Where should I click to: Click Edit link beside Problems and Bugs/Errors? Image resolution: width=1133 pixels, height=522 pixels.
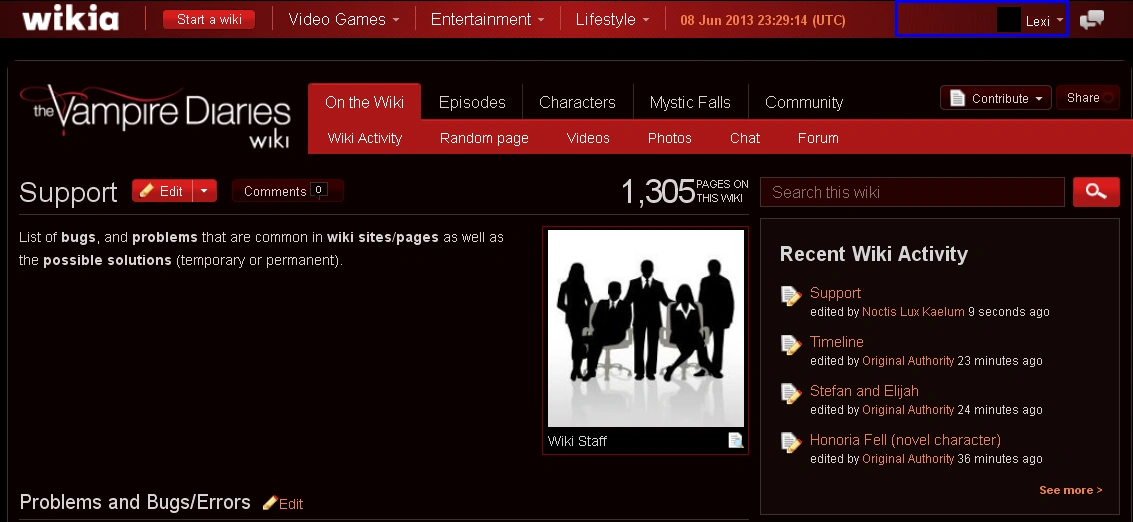coord(290,504)
